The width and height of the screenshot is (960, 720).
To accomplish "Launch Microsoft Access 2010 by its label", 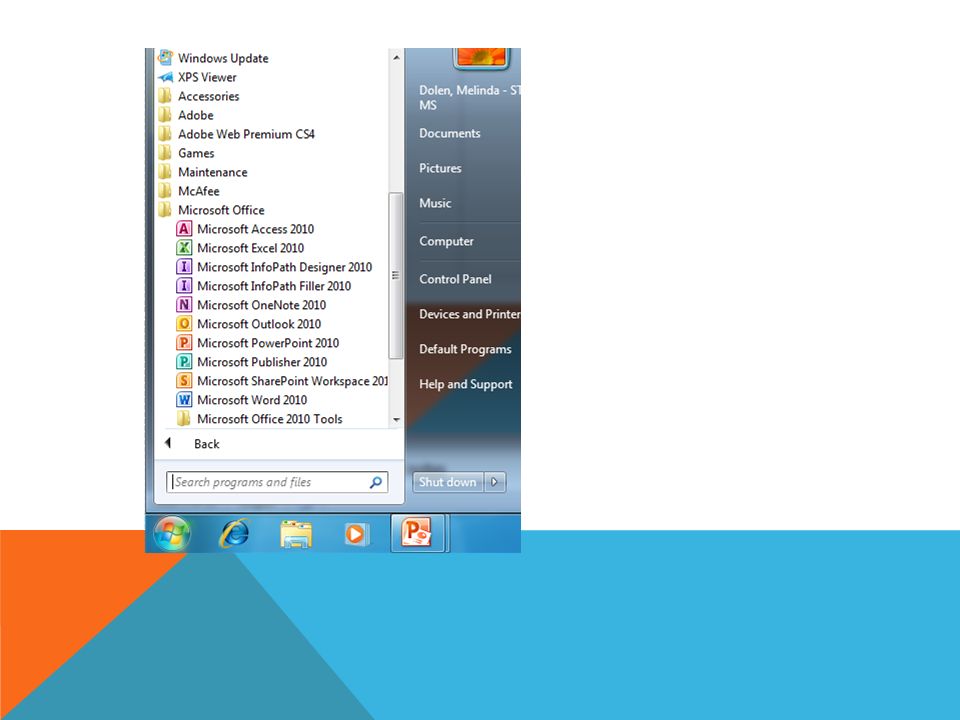I will [x=255, y=229].
